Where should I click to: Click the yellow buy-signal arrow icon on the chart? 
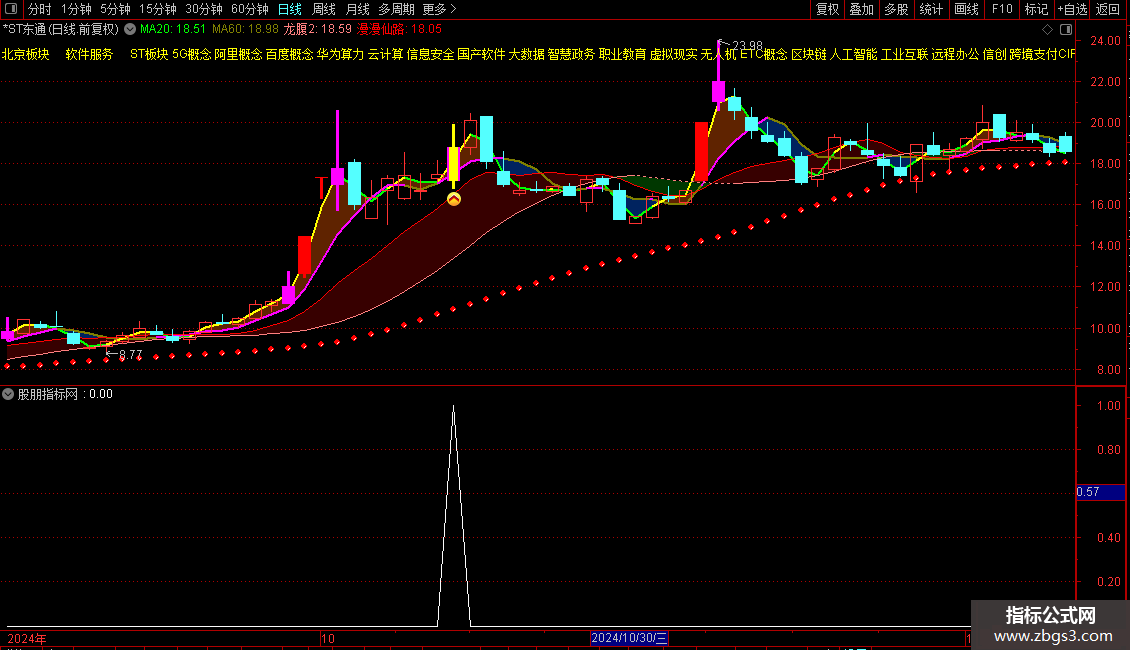[x=454, y=199]
